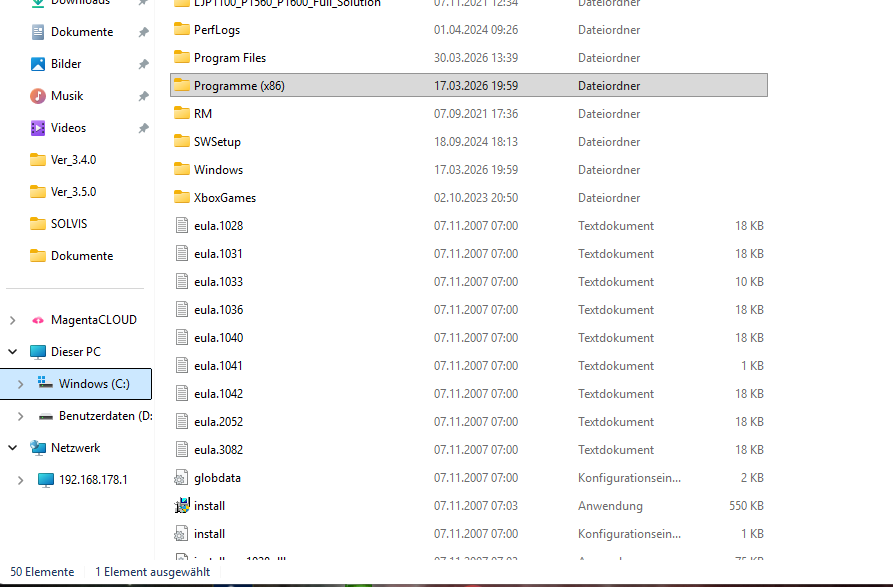Screen dimensions: 893x587
Task: Expand the MagentaCLOUD tree node
Action: [x=12, y=320]
